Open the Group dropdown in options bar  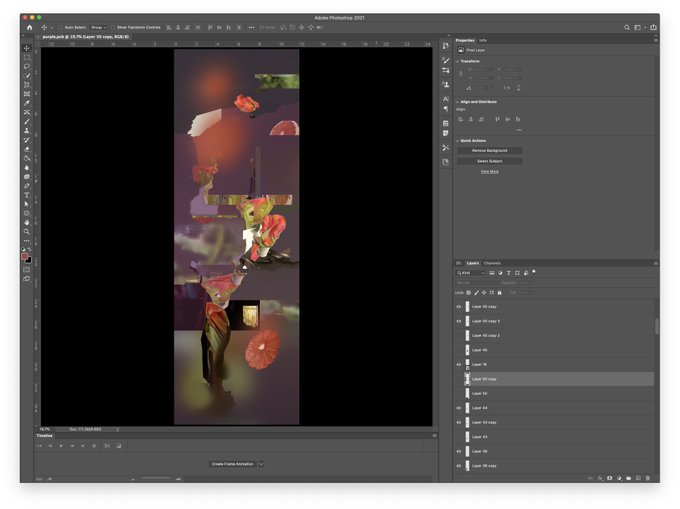point(98,27)
